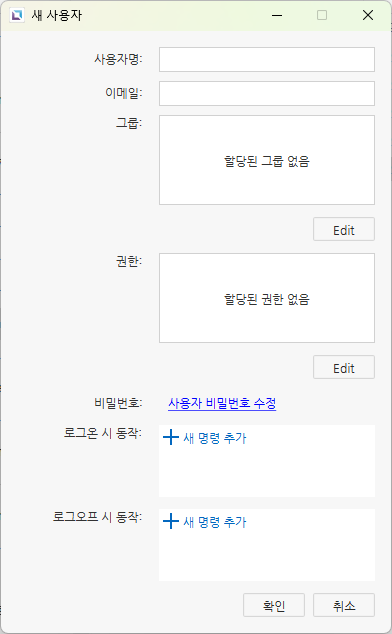Cancel with the 취소 button

pos(344,605)
